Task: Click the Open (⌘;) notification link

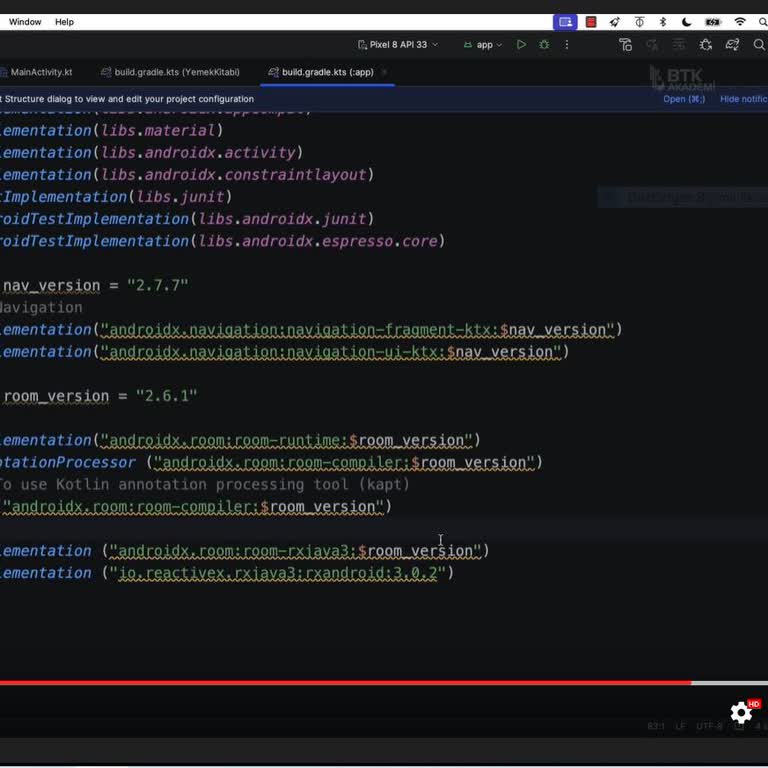Action: pos(684,99)
